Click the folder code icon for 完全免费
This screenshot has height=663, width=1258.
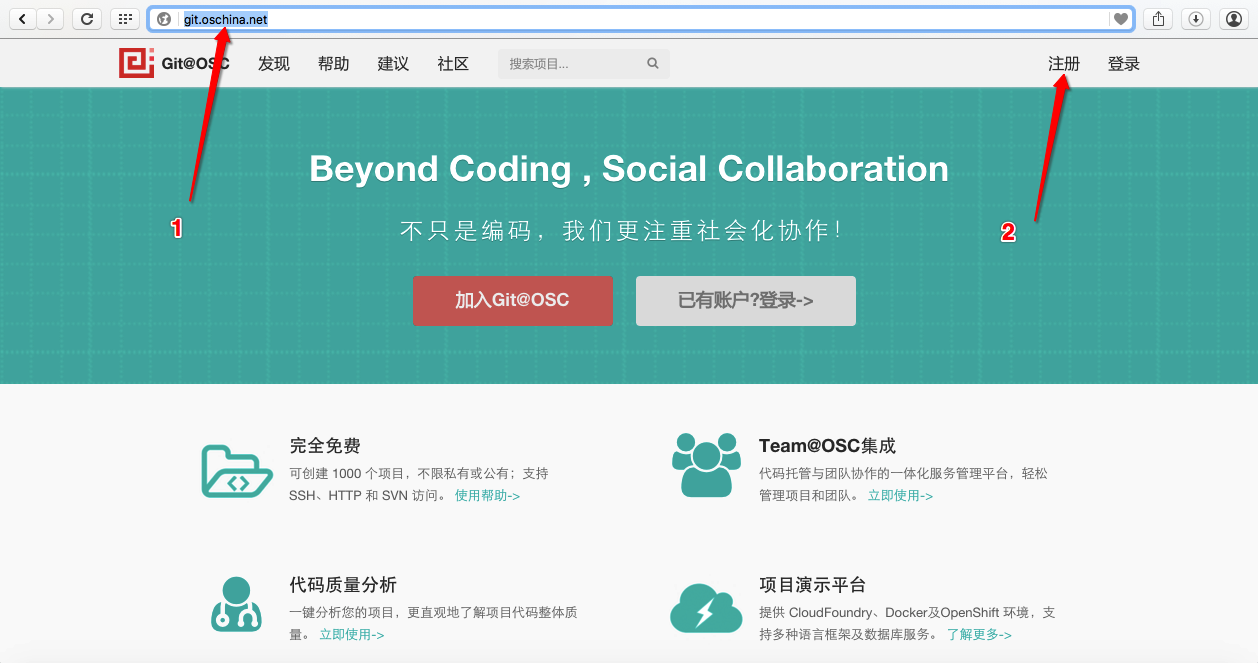tap(237, 472)
